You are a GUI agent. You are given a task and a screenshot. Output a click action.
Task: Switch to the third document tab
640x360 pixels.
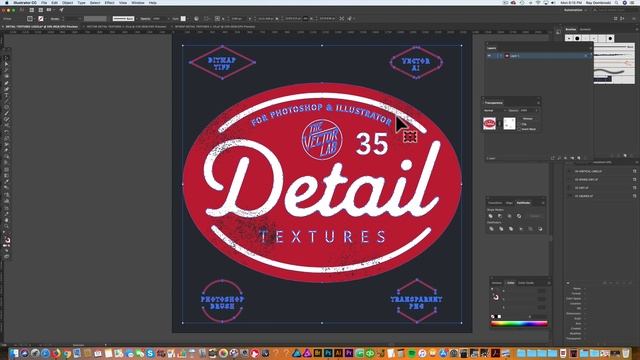pyautogui.click(x=215, y=27)
